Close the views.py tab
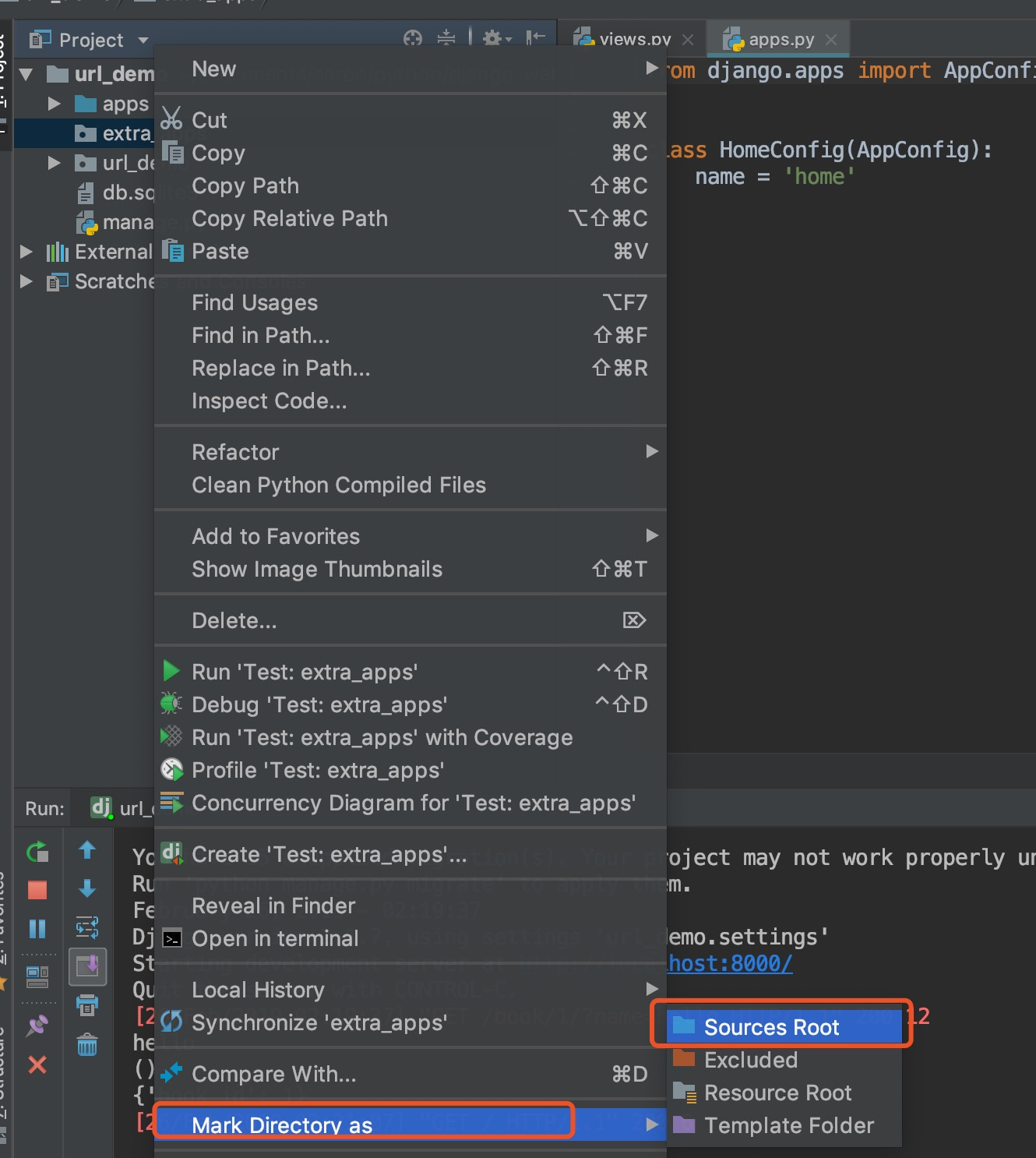 click(x=688, y=40)
